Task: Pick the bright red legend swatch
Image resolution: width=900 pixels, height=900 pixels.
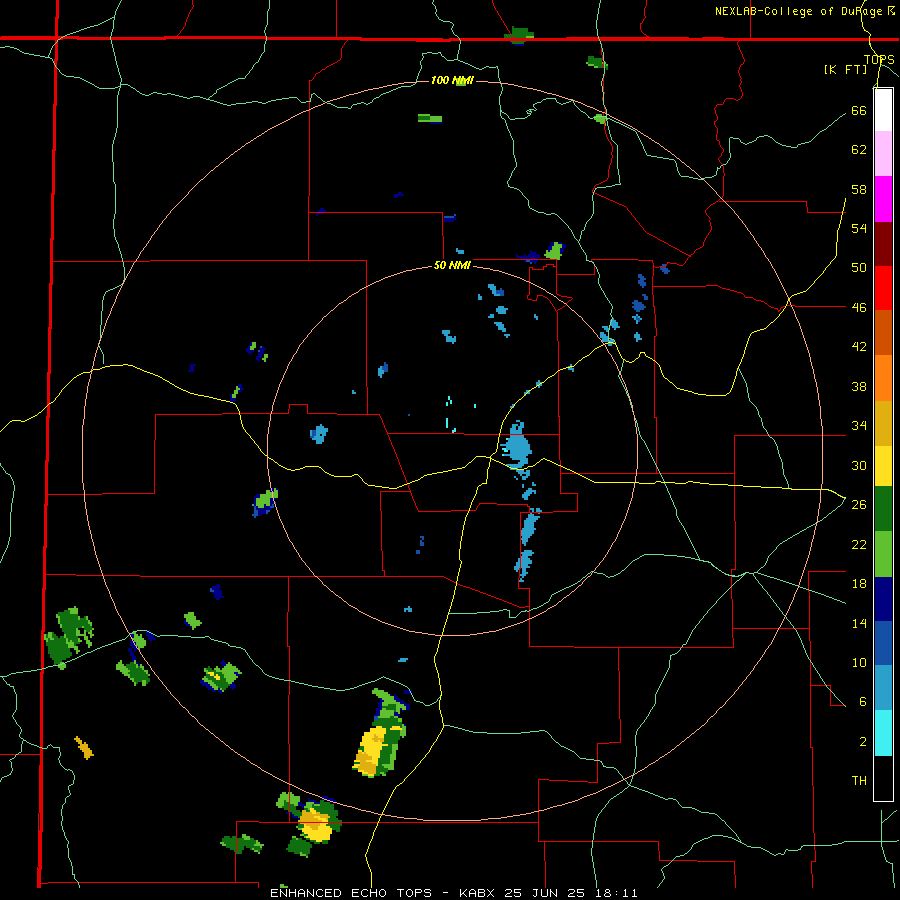Action: click(883, 288)
